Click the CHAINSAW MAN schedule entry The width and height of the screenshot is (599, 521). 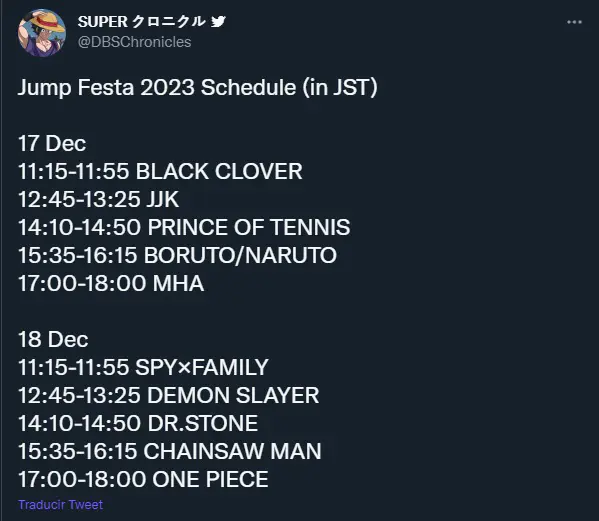(170, 451)
